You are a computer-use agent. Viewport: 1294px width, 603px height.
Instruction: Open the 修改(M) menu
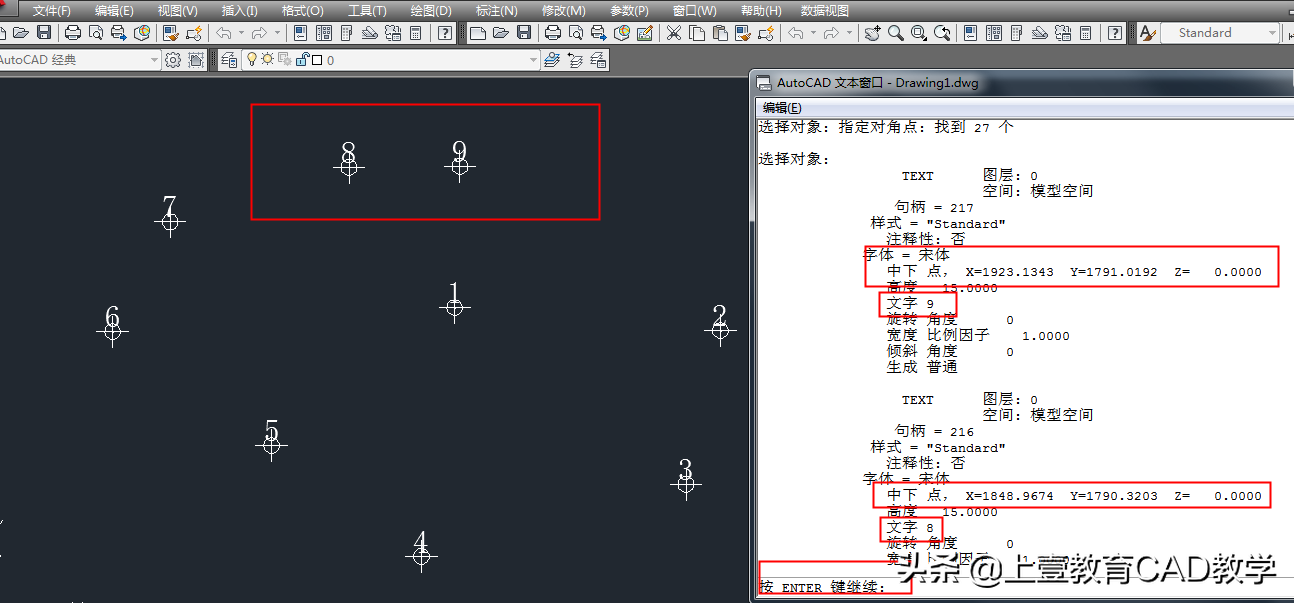click(x=563, y=10)
